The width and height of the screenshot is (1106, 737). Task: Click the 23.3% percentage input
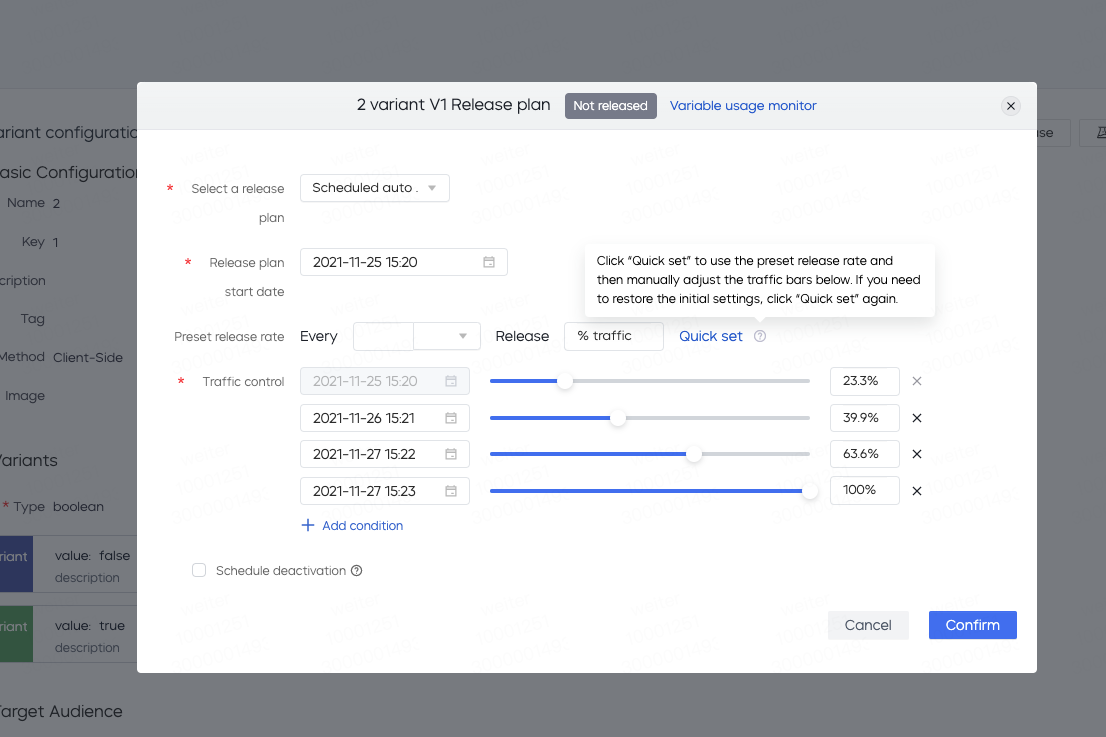coord(865,381)
